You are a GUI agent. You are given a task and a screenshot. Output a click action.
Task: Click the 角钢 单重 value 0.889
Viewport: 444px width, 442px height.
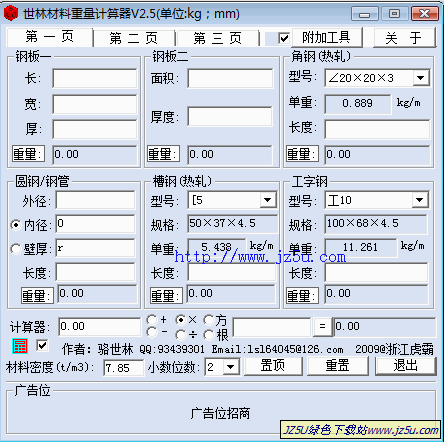(x=357, y=103)
